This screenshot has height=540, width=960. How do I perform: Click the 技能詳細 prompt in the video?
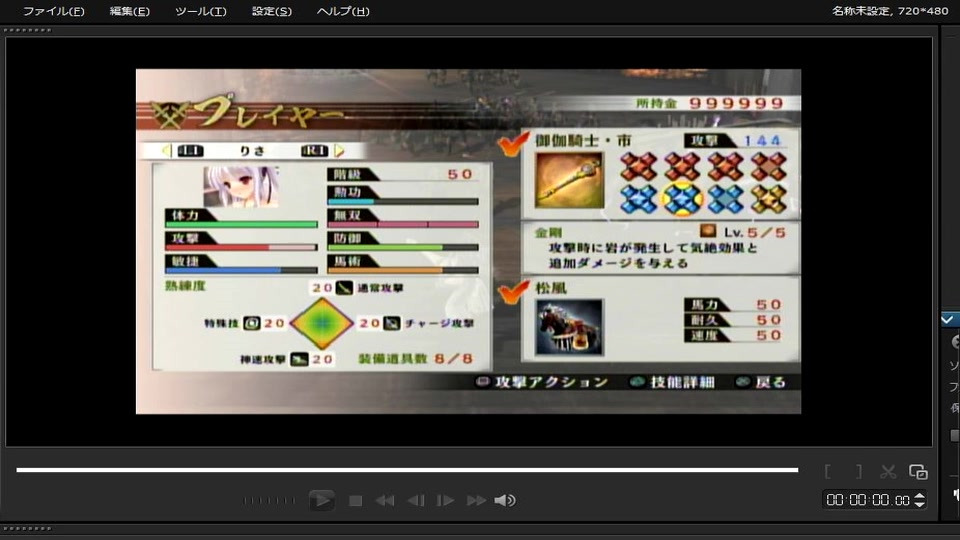coord(673,382)
